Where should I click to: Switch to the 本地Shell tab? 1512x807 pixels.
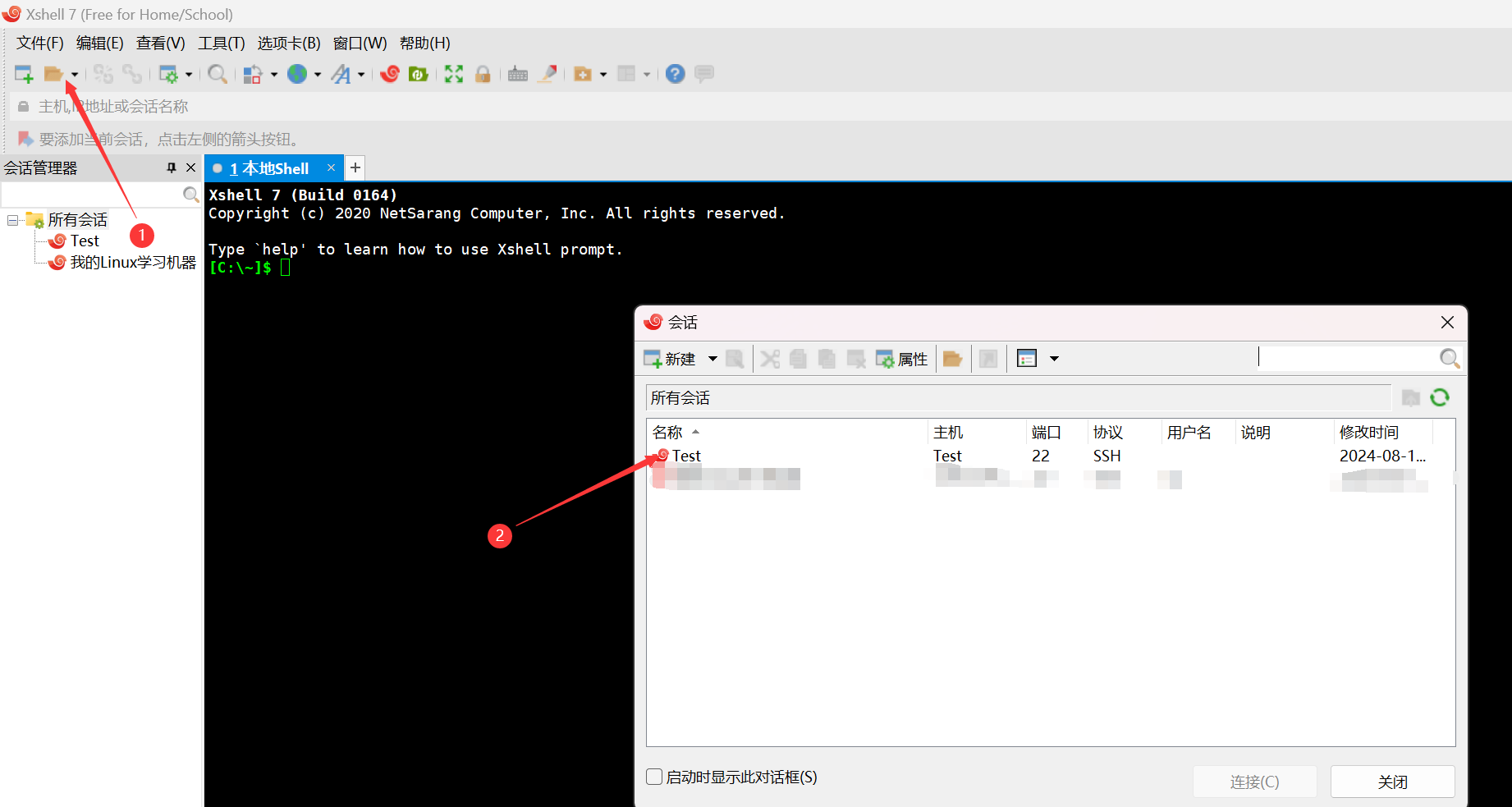tap(269, 168)
